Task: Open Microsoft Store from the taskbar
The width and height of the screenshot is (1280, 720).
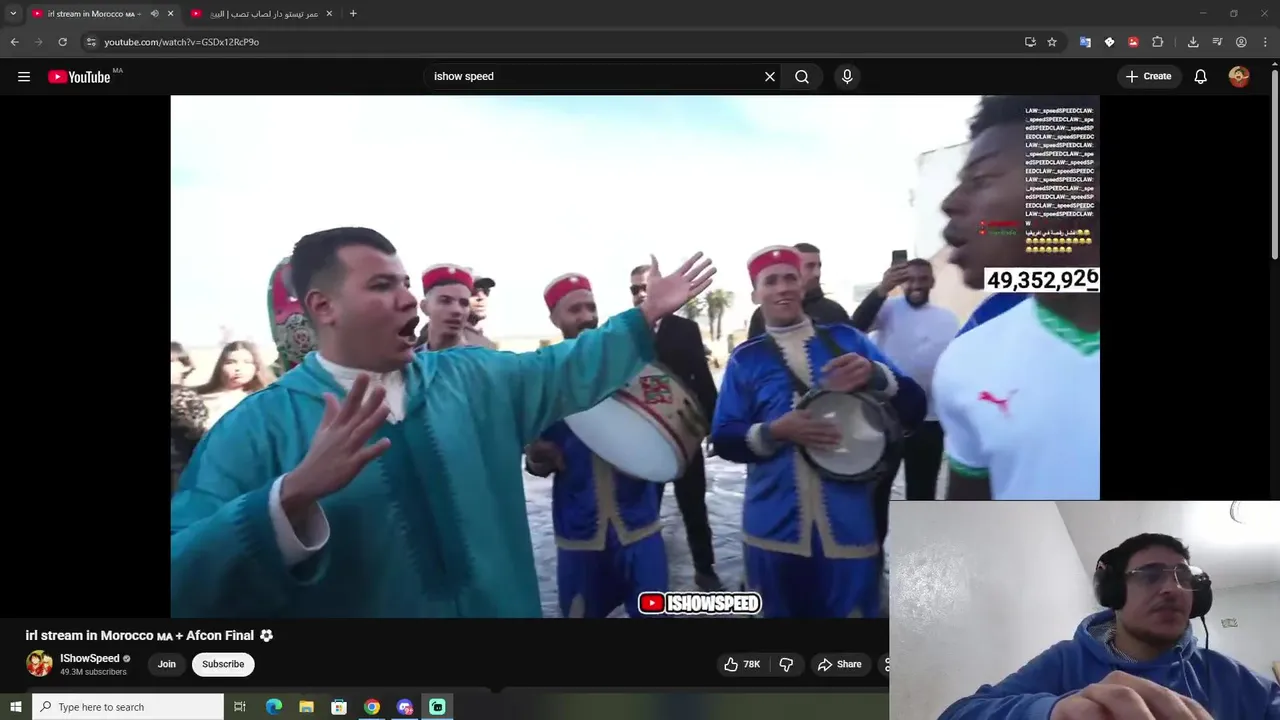Action: 339,707
